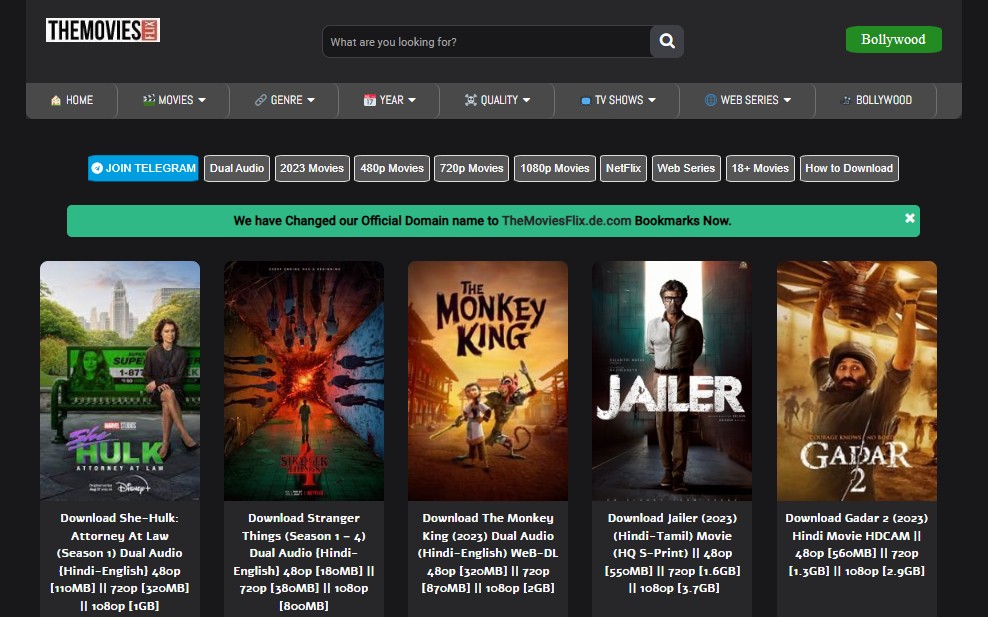Click the globe icon beside WEB SERIES

point(711,100)
